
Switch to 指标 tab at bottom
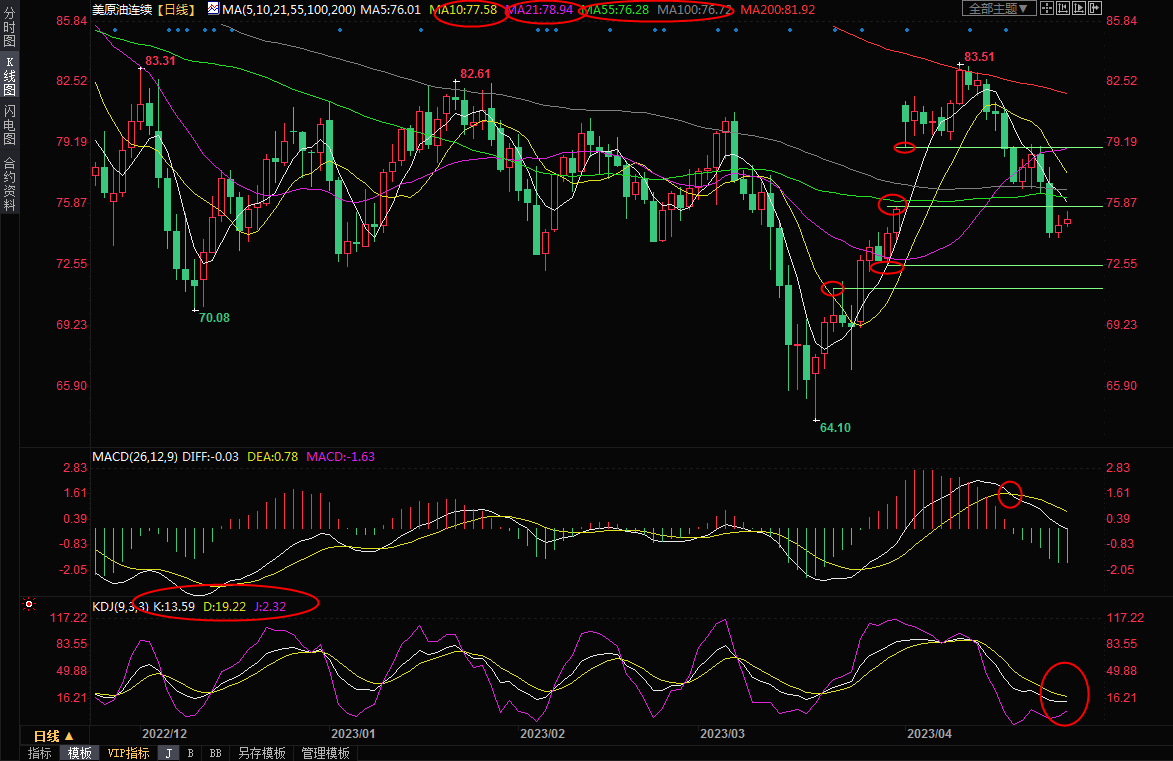(x=40, y=753)
